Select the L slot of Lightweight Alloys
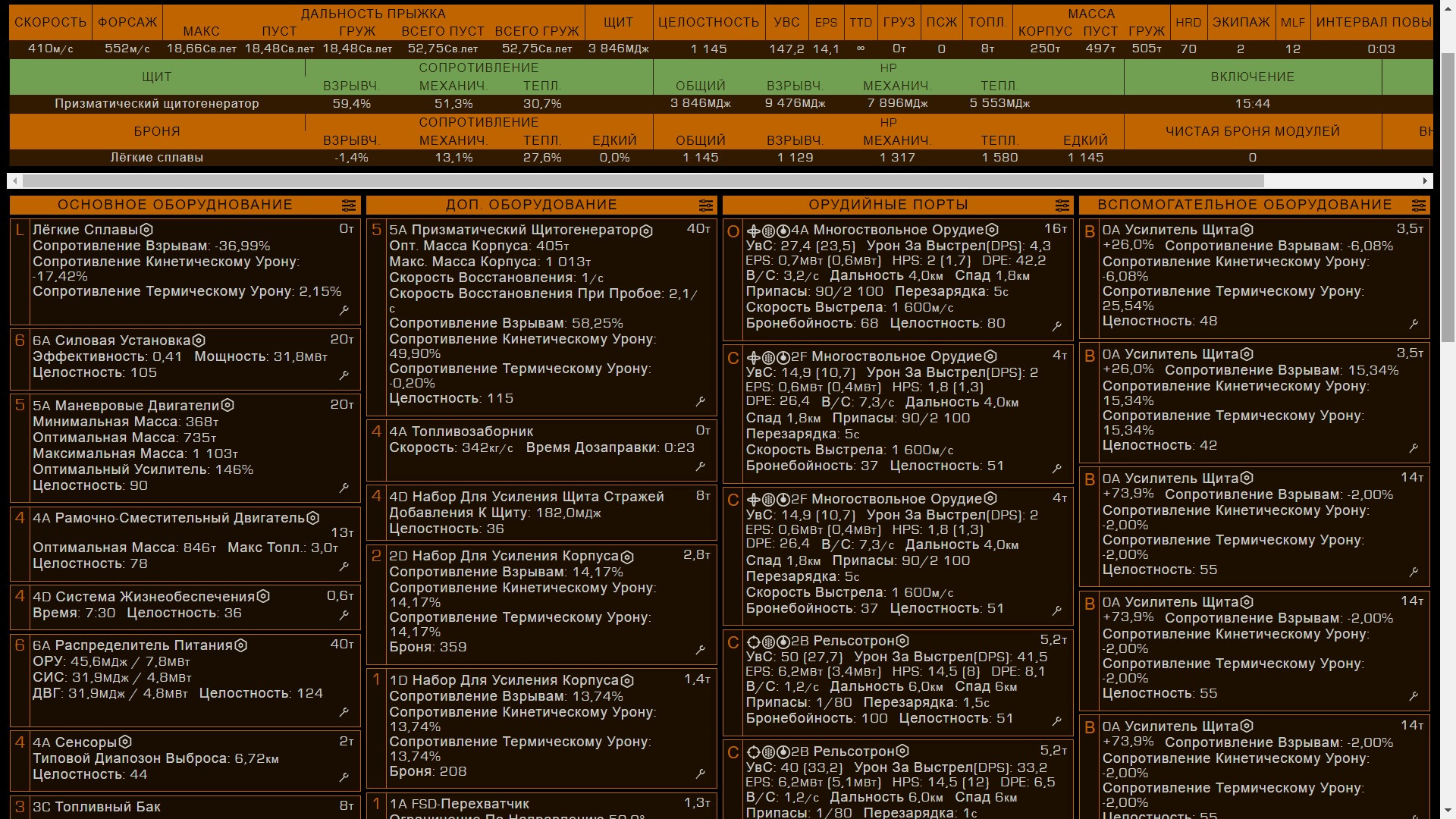Viewport: 1456px width, 819px height. coord(20,231)
